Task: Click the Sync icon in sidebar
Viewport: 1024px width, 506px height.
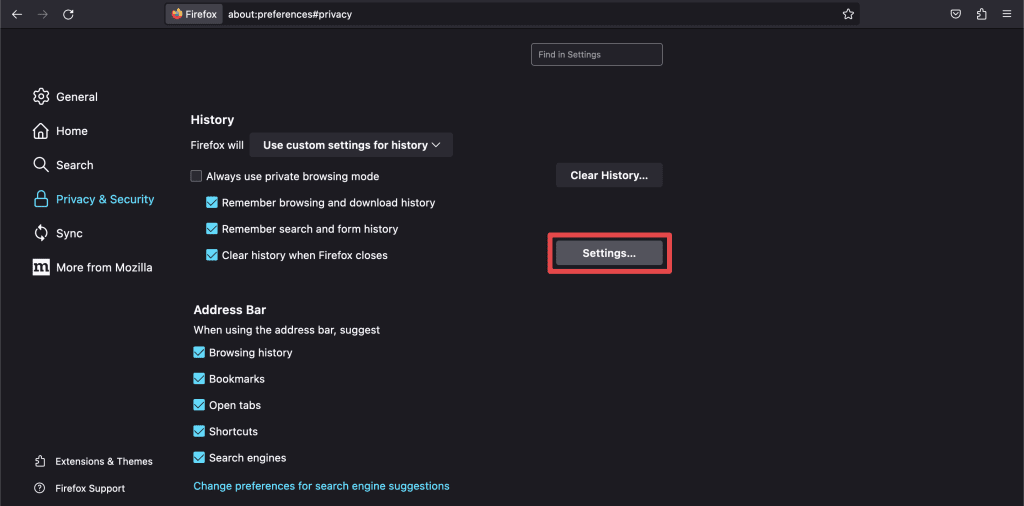Action: (41, 233)
